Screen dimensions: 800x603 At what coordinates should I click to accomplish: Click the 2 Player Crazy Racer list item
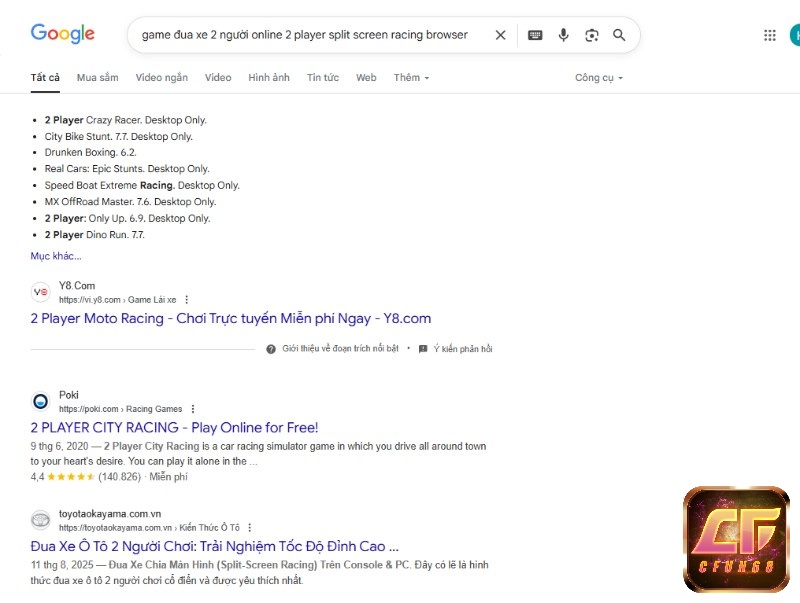tap(126, 120)
